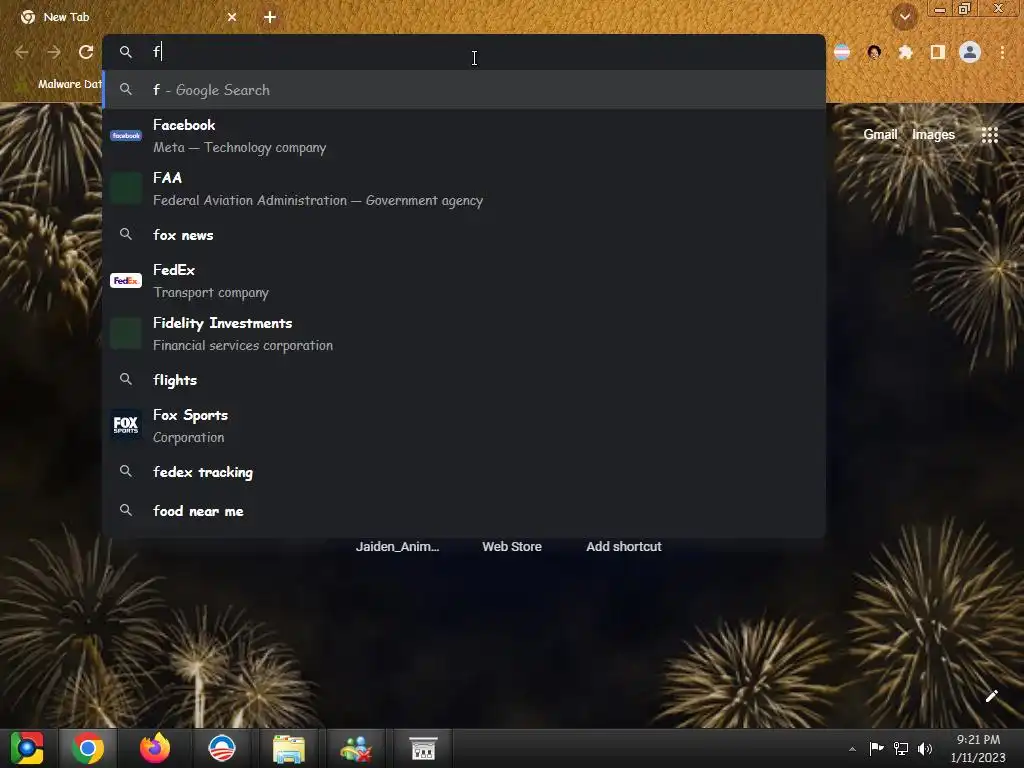Open Jaiden_Anim... shortcut
Screen dimensions: 1024x768
pyautogui.click(x=397, y=547)
